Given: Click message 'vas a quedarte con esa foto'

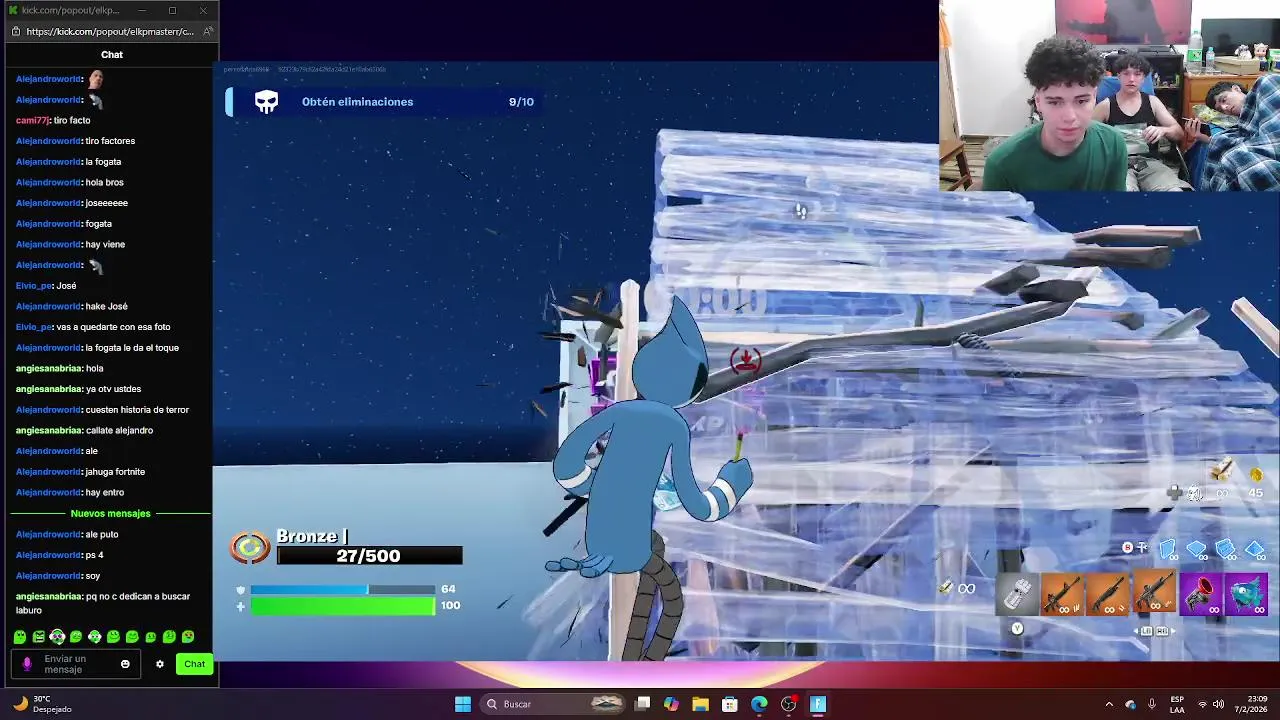Looking at the screenshot, I should coord(113,327).
